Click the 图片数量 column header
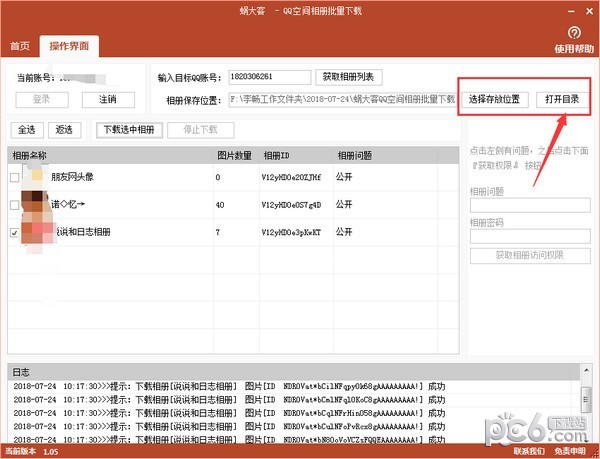Screen dimensions: 600x459 [236, 155]
